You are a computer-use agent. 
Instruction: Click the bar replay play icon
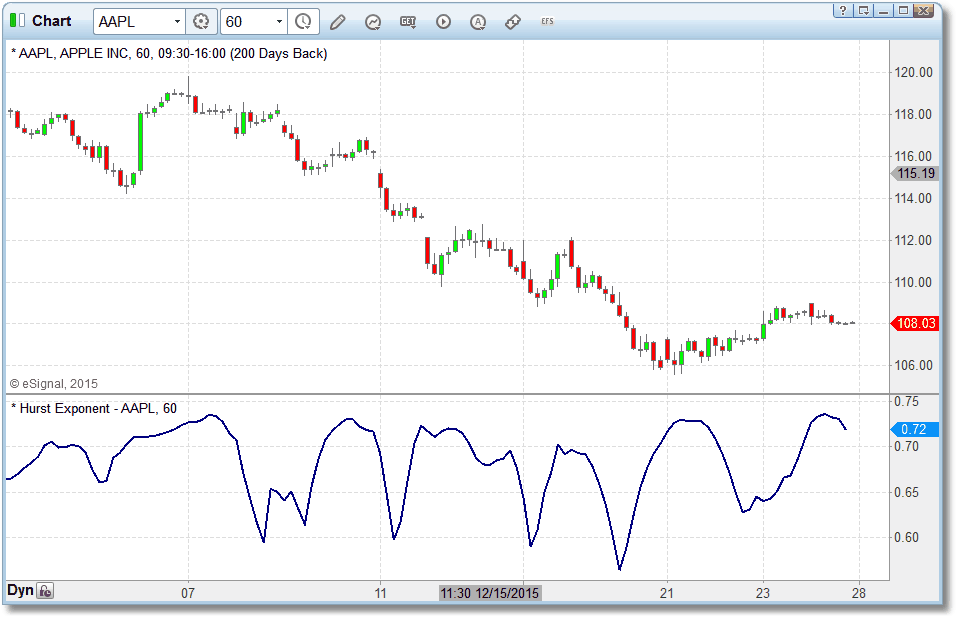point(443,22)
